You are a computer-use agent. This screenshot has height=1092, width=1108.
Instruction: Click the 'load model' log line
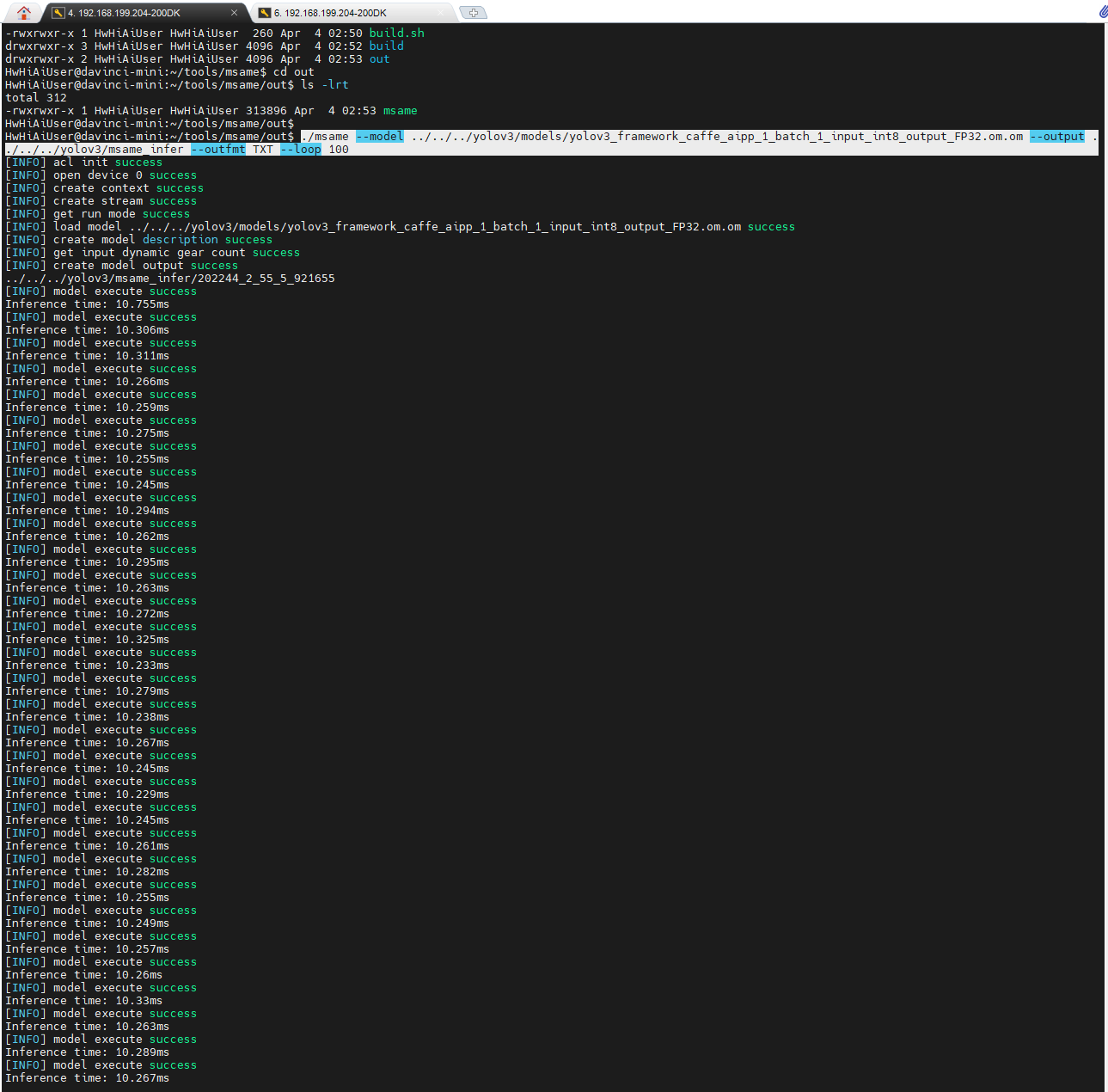(x=401, y=227)
